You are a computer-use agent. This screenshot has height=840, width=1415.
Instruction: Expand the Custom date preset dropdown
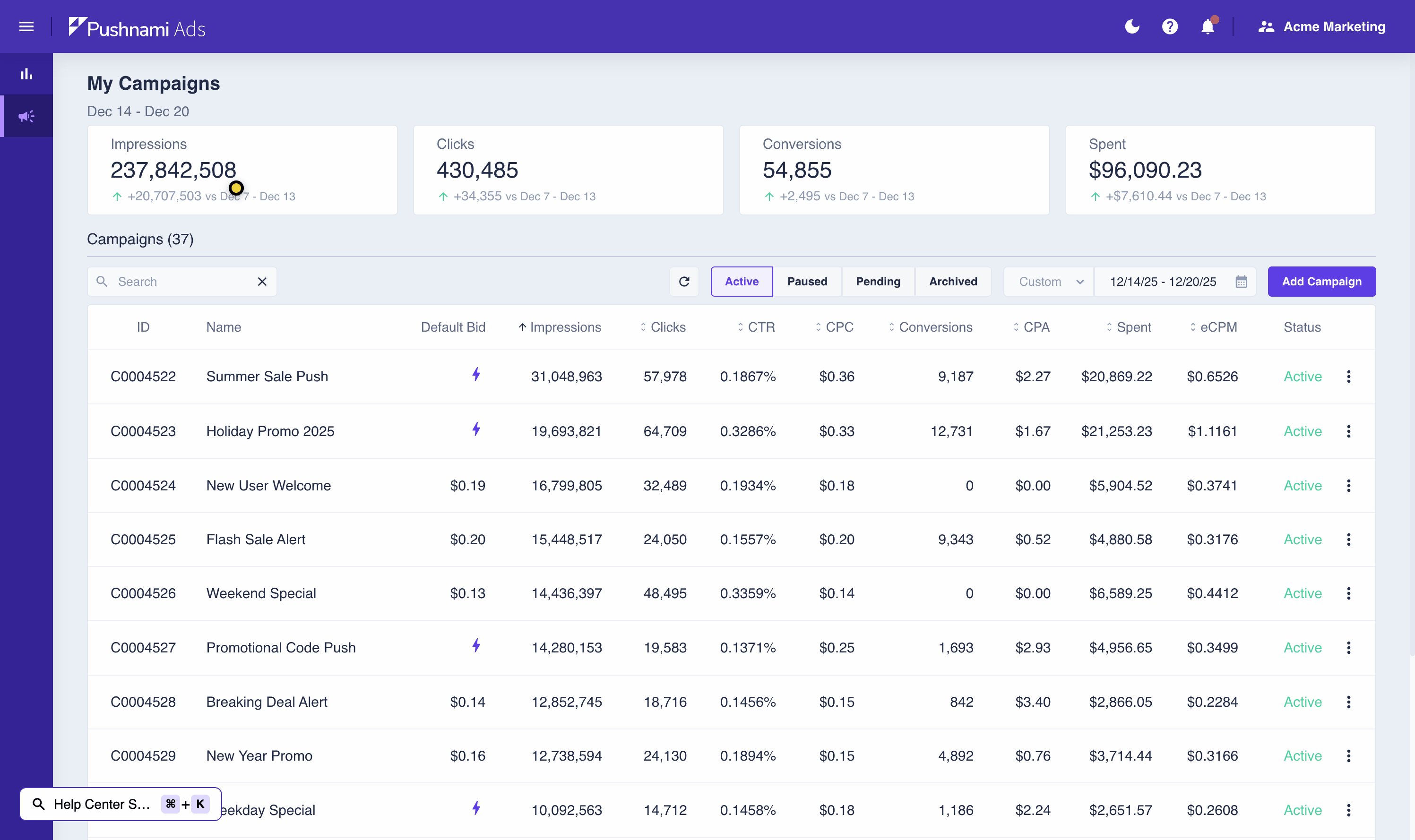click(1050, 281)
